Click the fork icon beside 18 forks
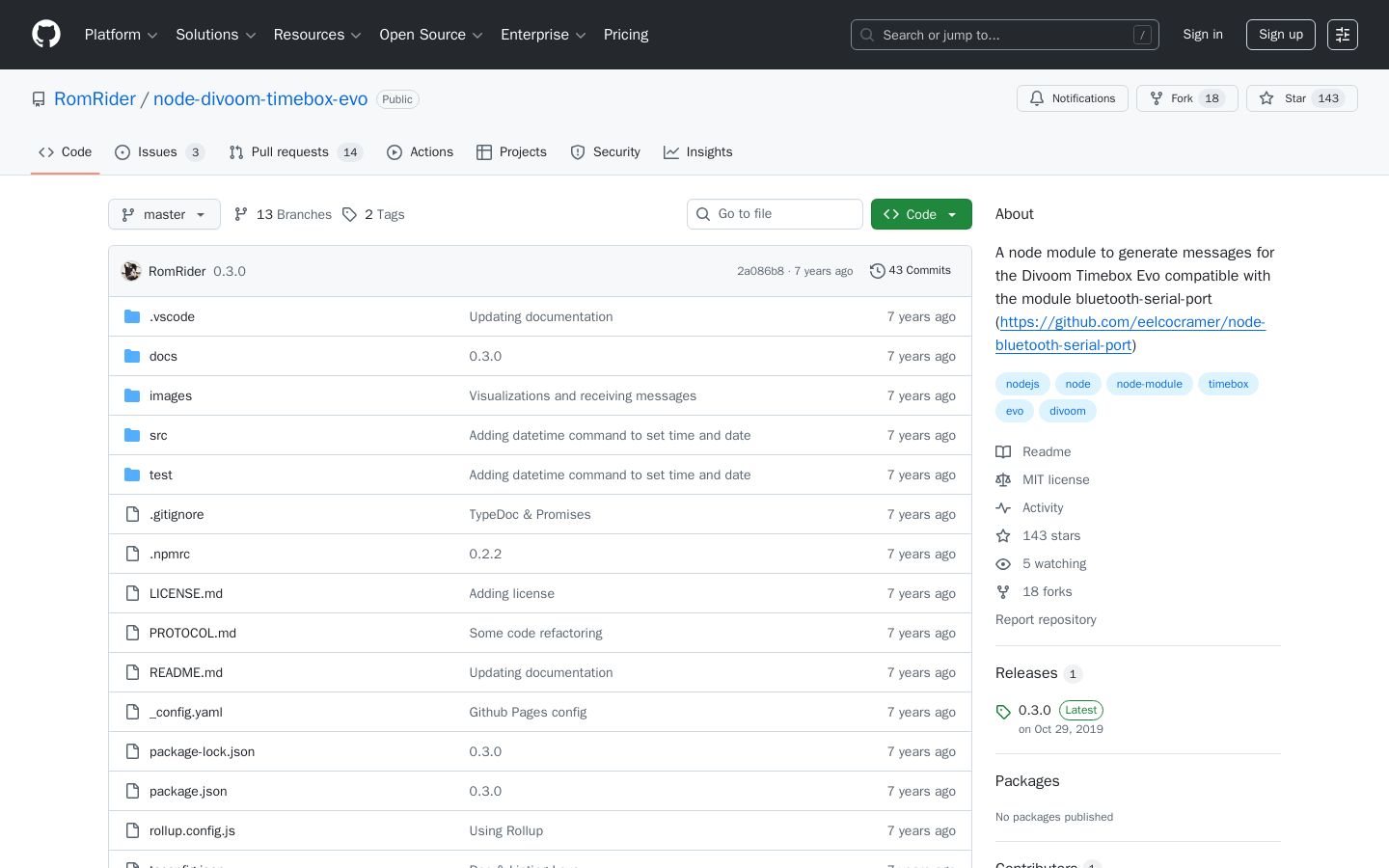 coord(1003,591)
